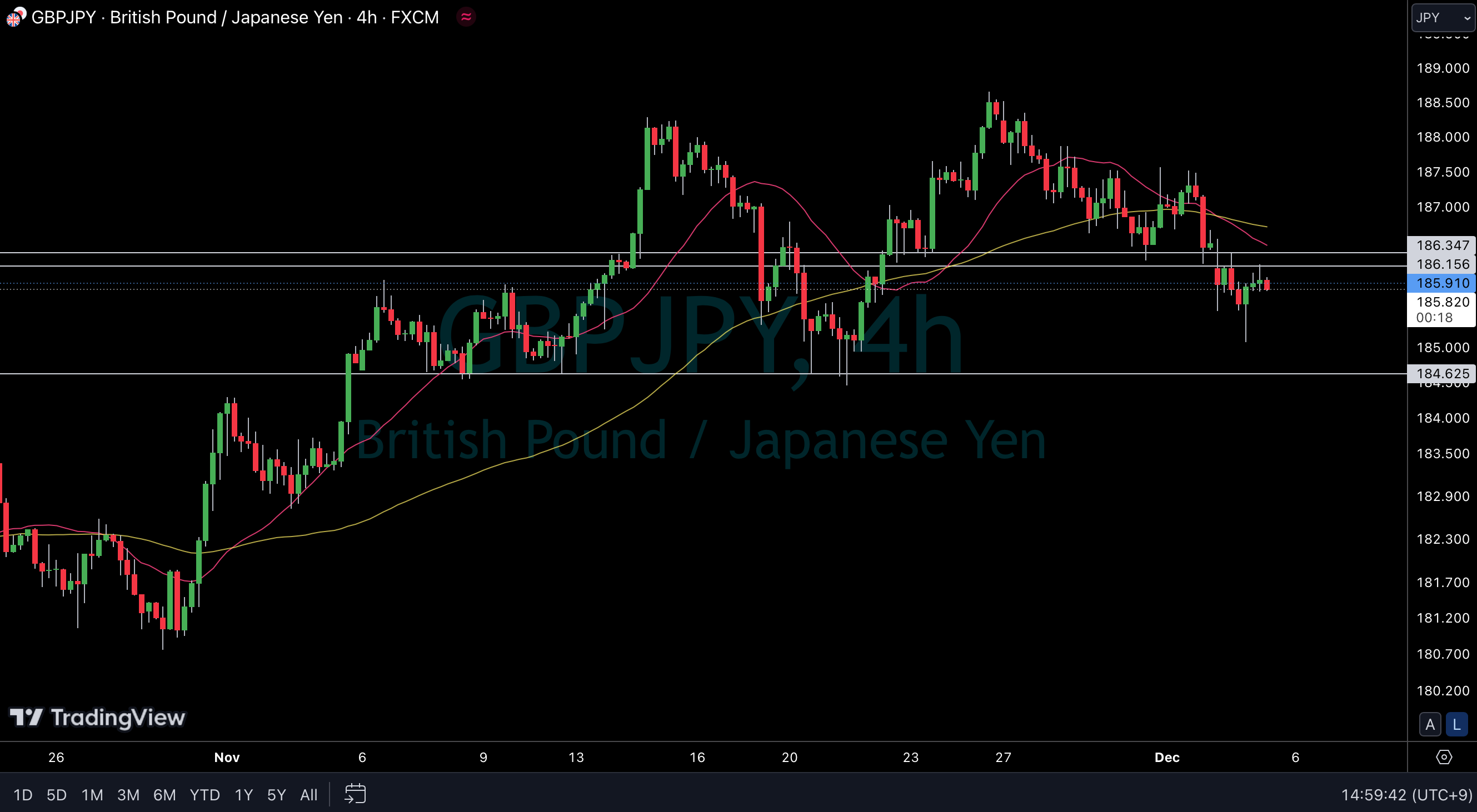Show the 1Y time range
Screen dimensions: 1477x812
[x=244, y=795]
